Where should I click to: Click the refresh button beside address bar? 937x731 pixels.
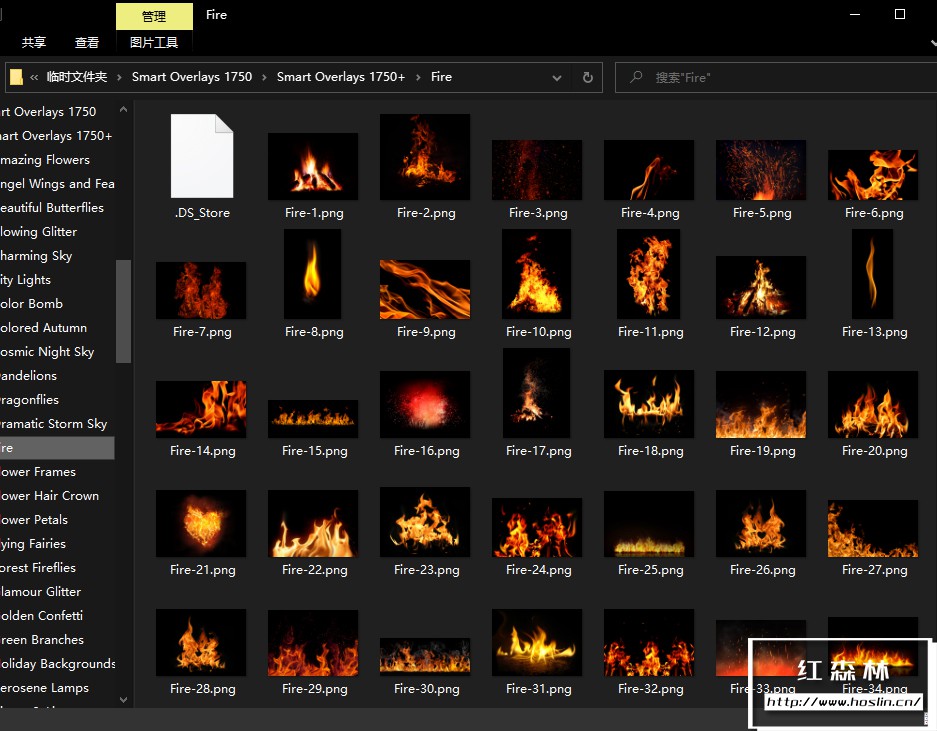[588, 77]
